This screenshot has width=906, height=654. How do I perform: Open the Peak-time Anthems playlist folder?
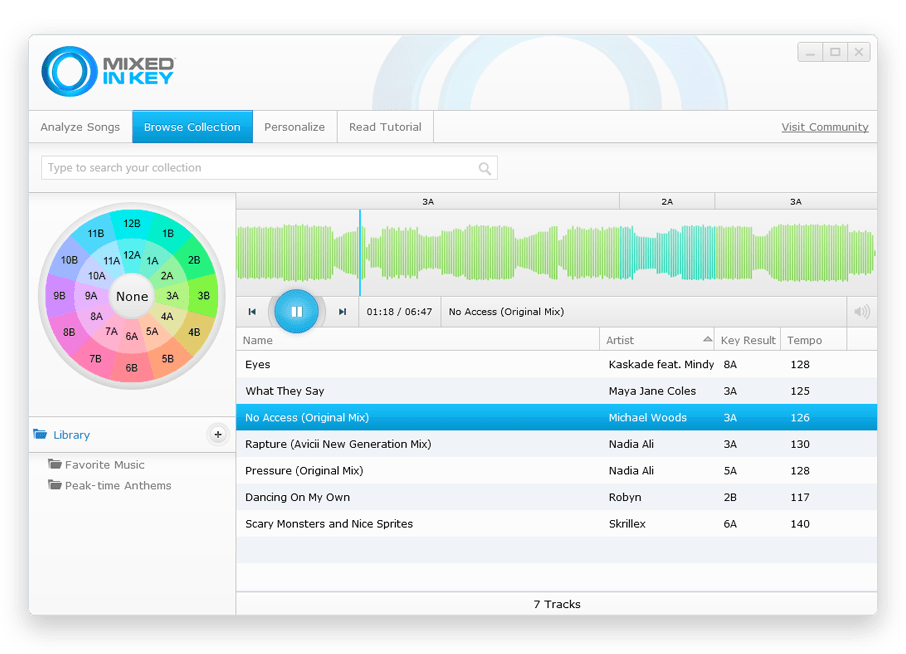coord(118,486)
